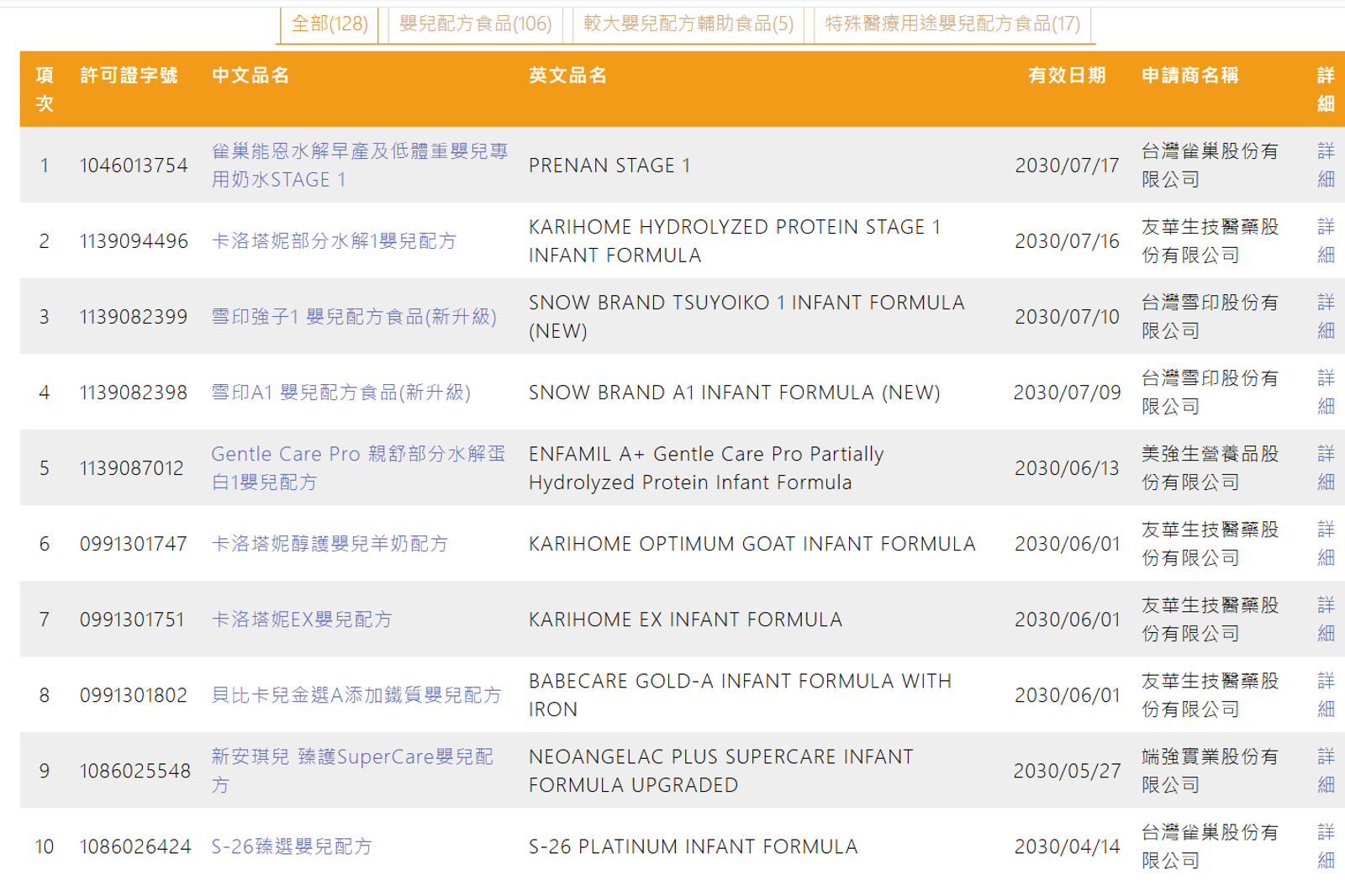Click SNOW BRAND TSUYOIKO 1 INFANT FORMULA text
Screen dimensions: 1345x896
click(746, 303)
